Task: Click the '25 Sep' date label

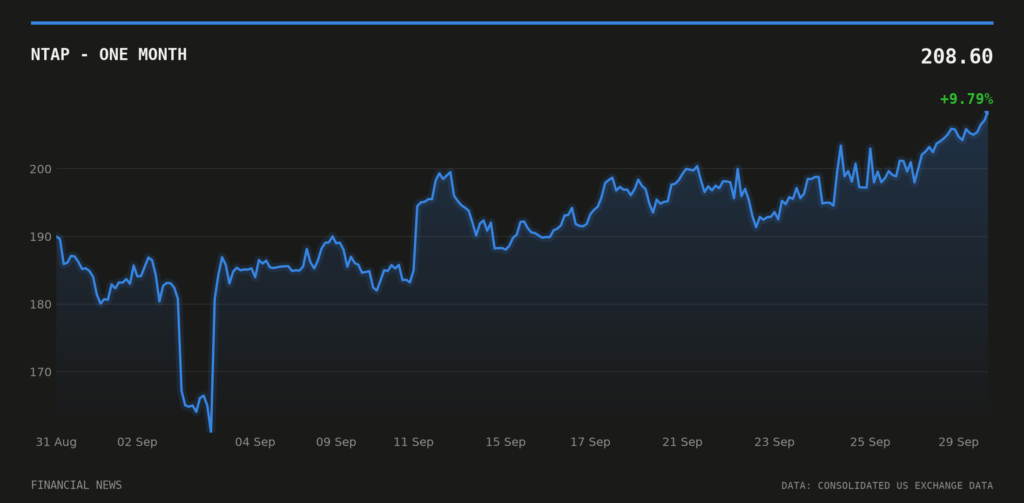Action: pyautogui.click(x=870, y=442)
